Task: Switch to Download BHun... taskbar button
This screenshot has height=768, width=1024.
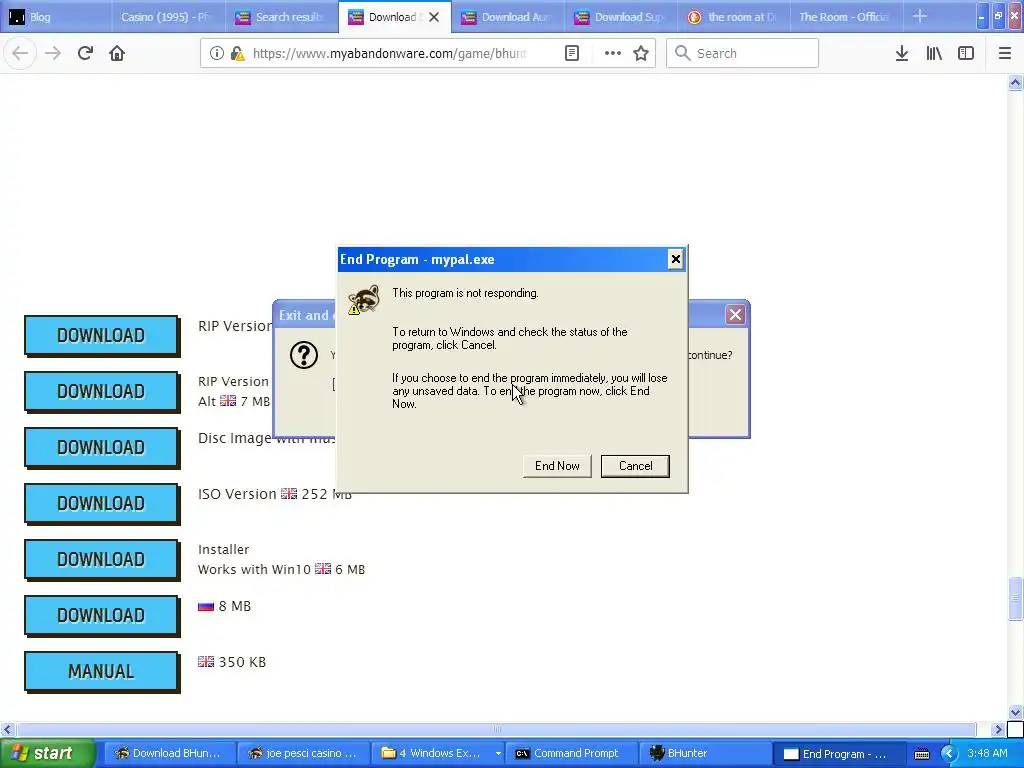Action: tap(169, 753)
